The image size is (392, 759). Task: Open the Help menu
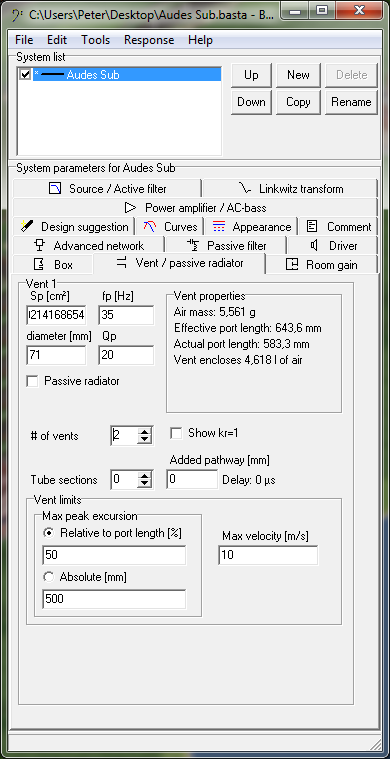point(200,40)
